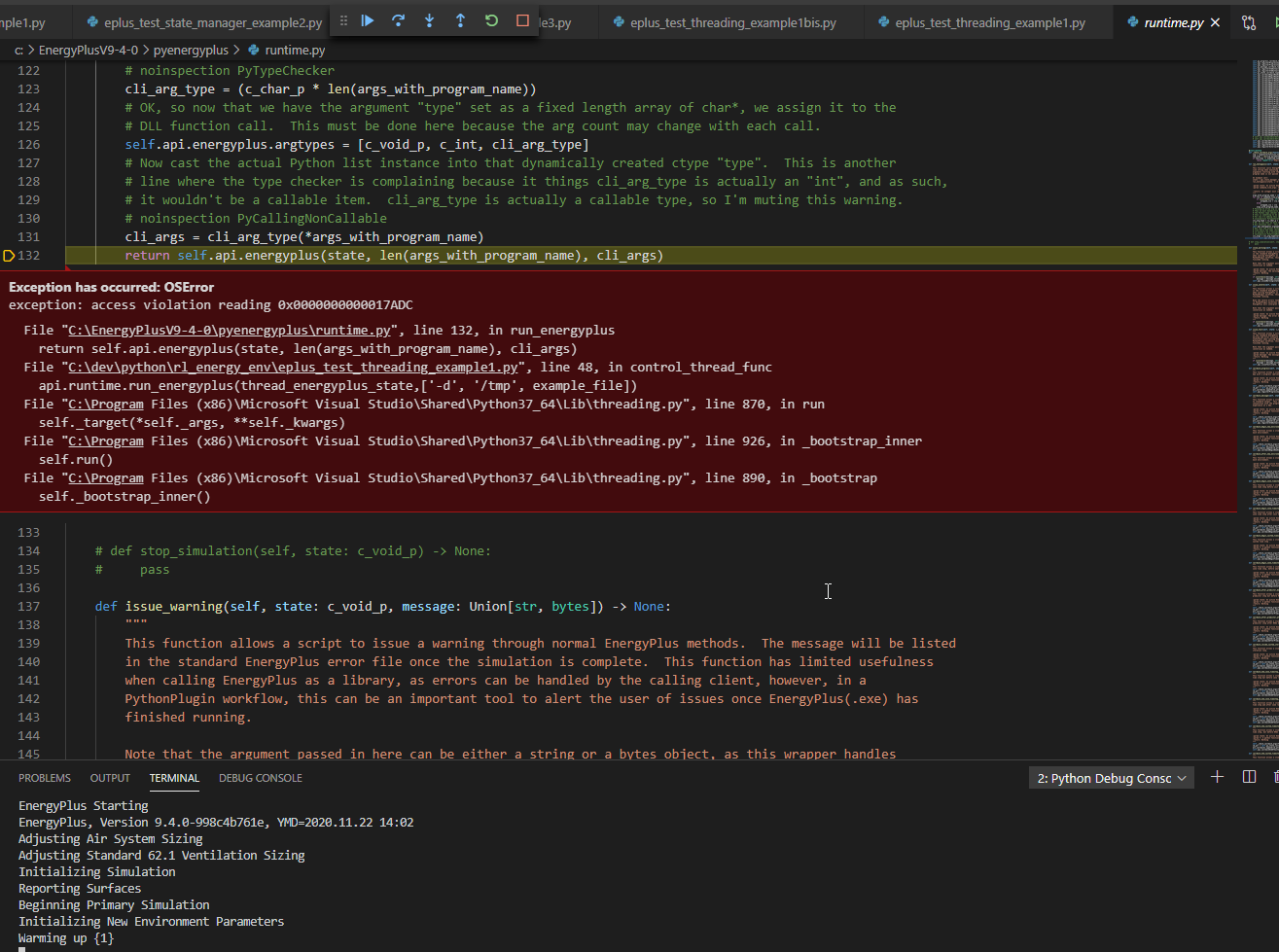
Task: Click the Step Out debug icon
Action: (461, 20)
